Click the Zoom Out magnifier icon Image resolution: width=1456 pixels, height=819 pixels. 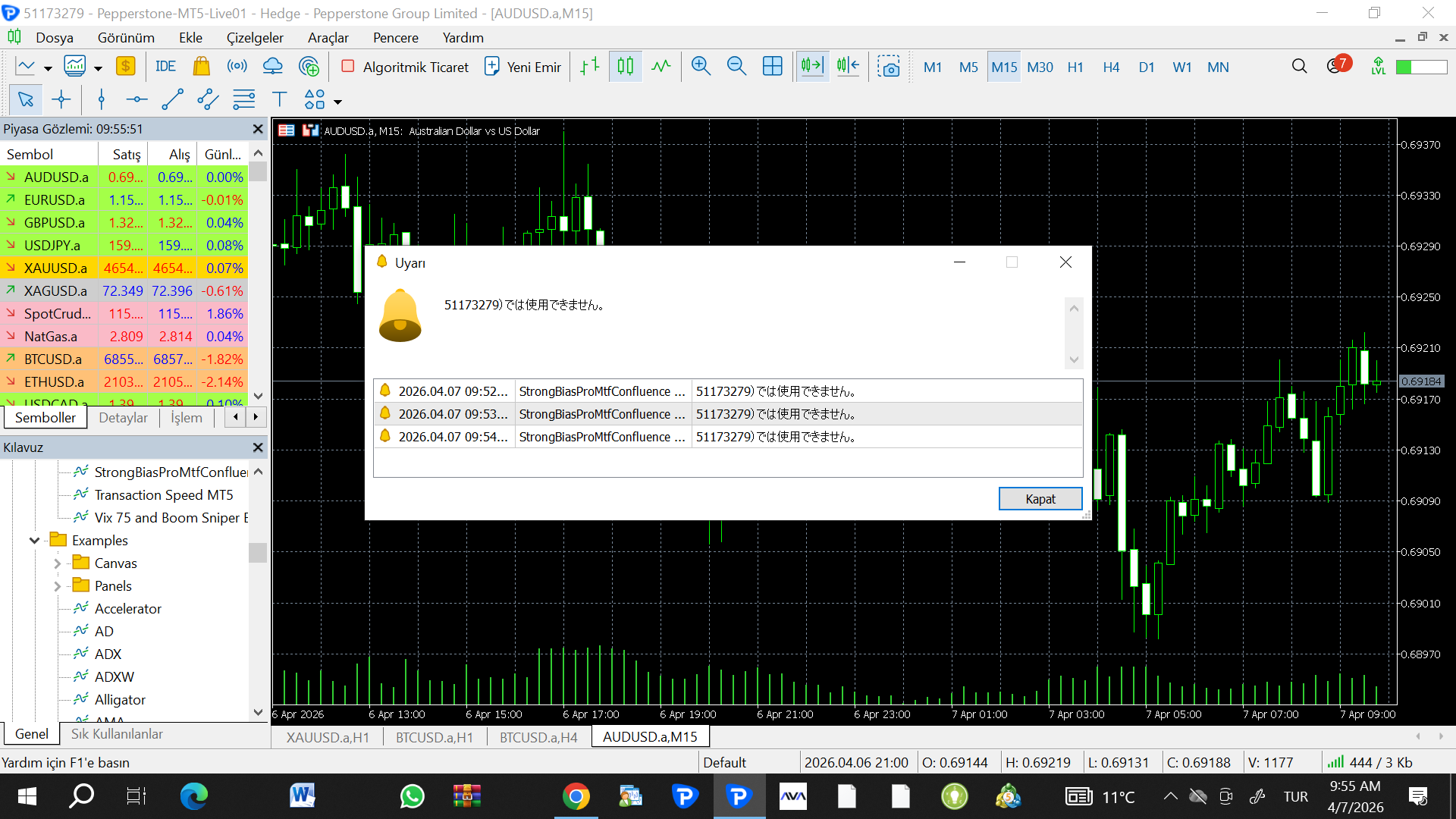click(736, 67)
